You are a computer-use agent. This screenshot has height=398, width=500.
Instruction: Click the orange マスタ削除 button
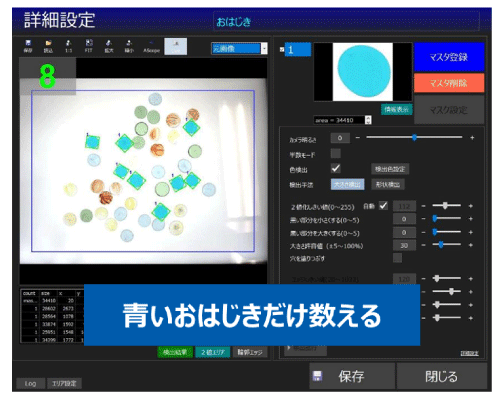click(x=449, y=83)
